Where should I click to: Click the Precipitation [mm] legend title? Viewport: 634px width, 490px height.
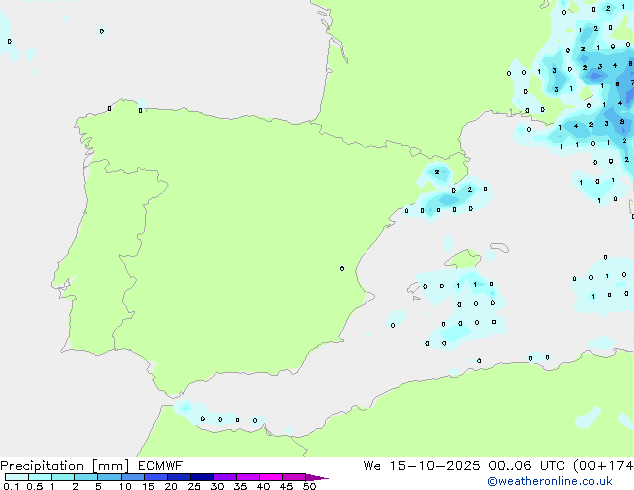pos(62,466)
